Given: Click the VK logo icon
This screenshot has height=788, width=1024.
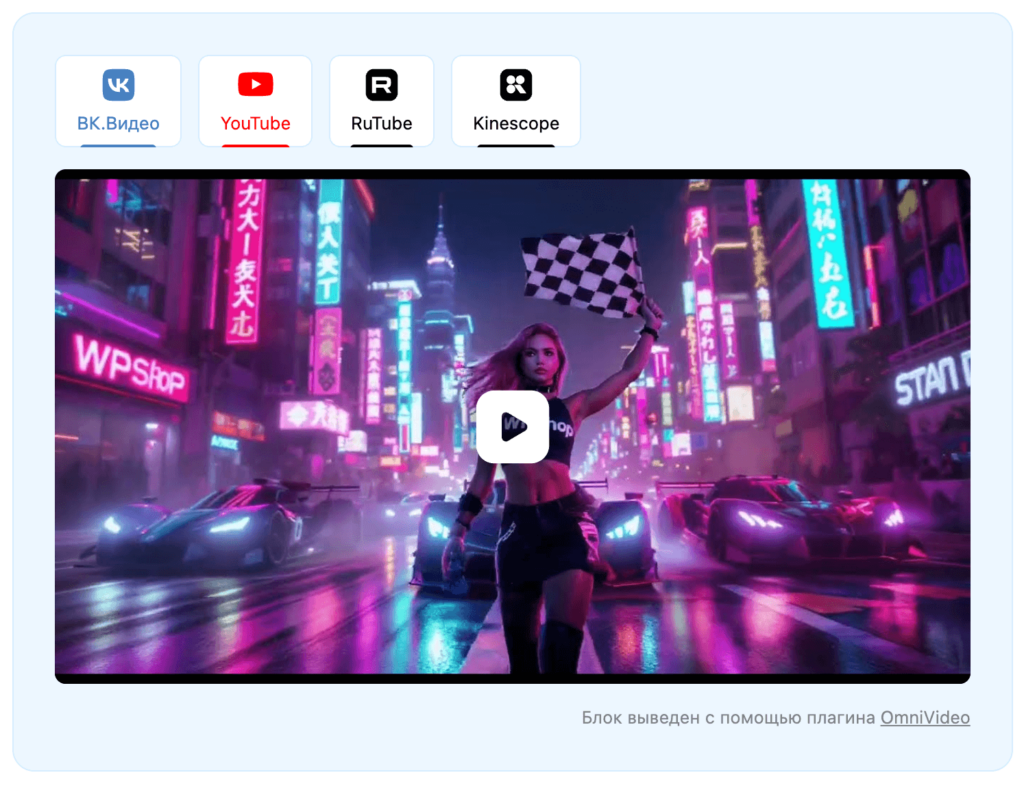Looking at the screenshot, I should [118, 85].
